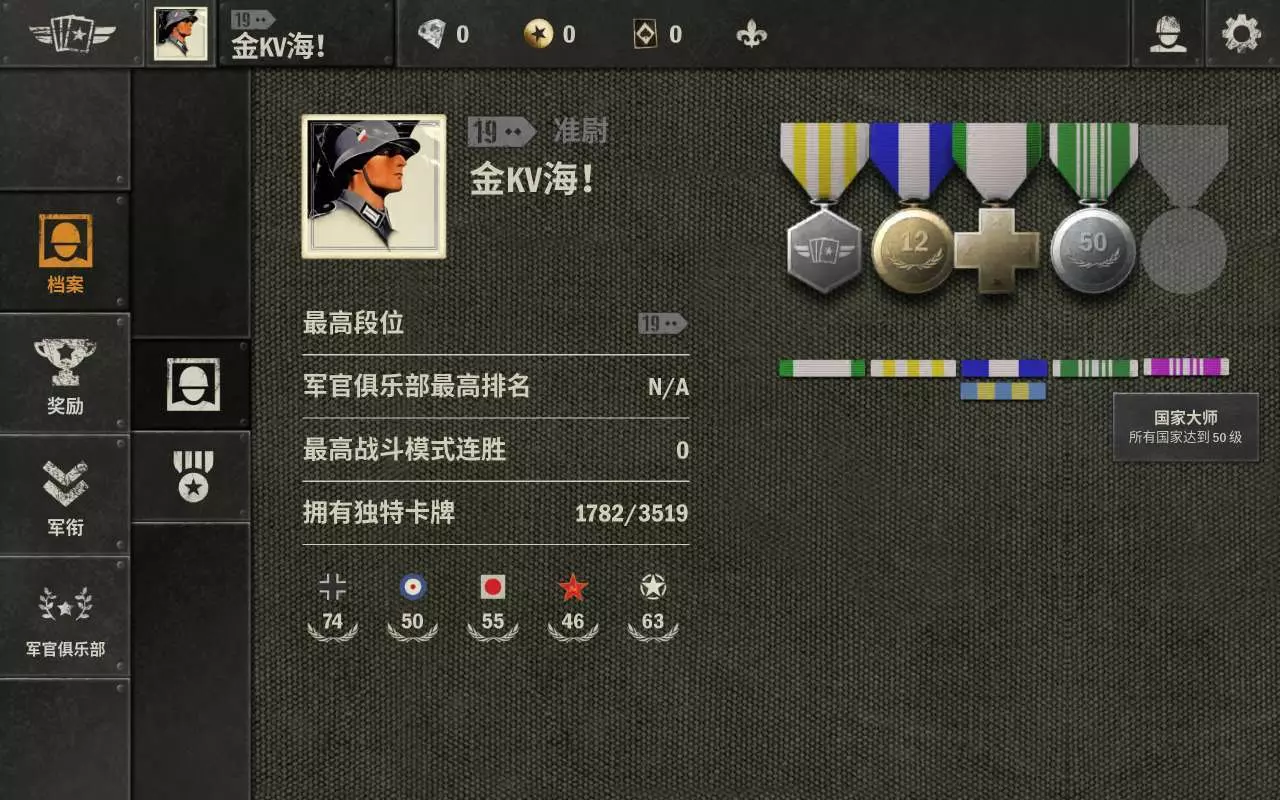Image resolution: width=1280 pixels, height=800 pixels.
Task: Click the diamond currency icon
Action: [x=432, y=34]
